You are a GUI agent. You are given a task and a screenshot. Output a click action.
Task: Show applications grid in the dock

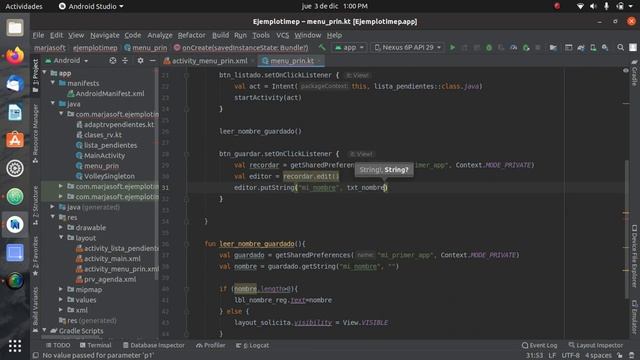(15, 346)
